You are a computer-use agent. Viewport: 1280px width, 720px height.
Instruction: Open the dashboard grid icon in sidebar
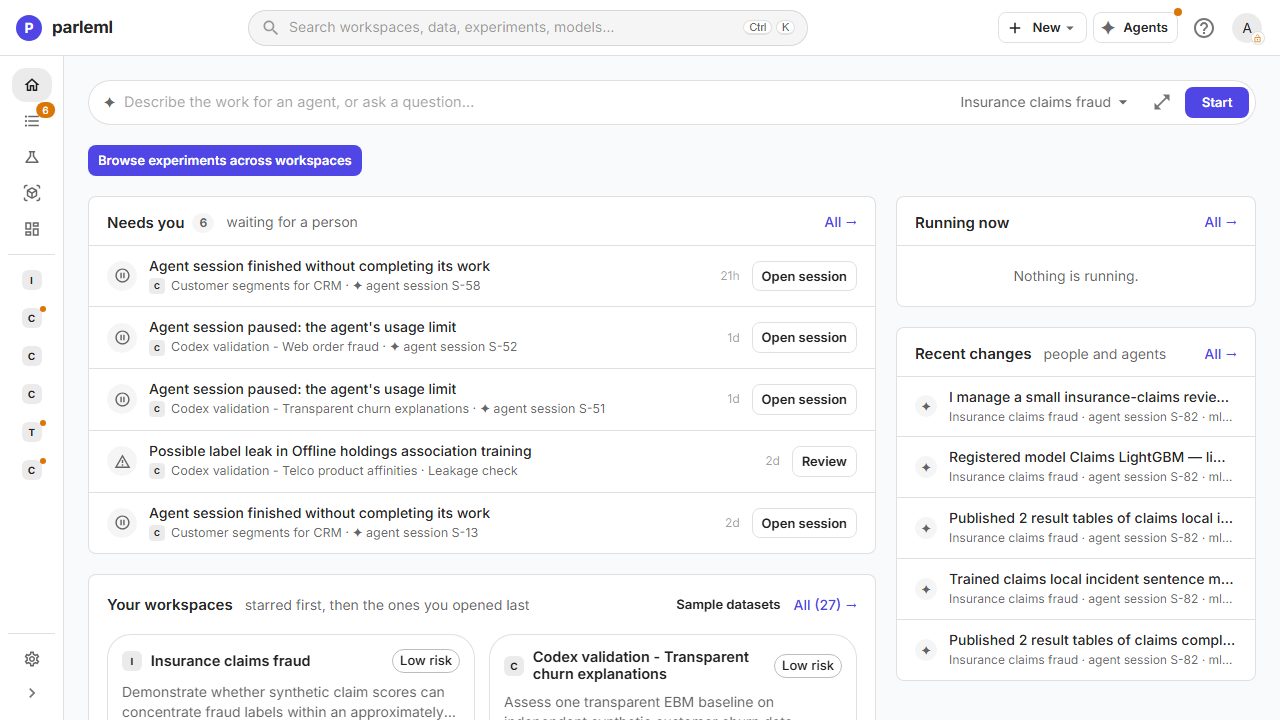tap(32, 229)
